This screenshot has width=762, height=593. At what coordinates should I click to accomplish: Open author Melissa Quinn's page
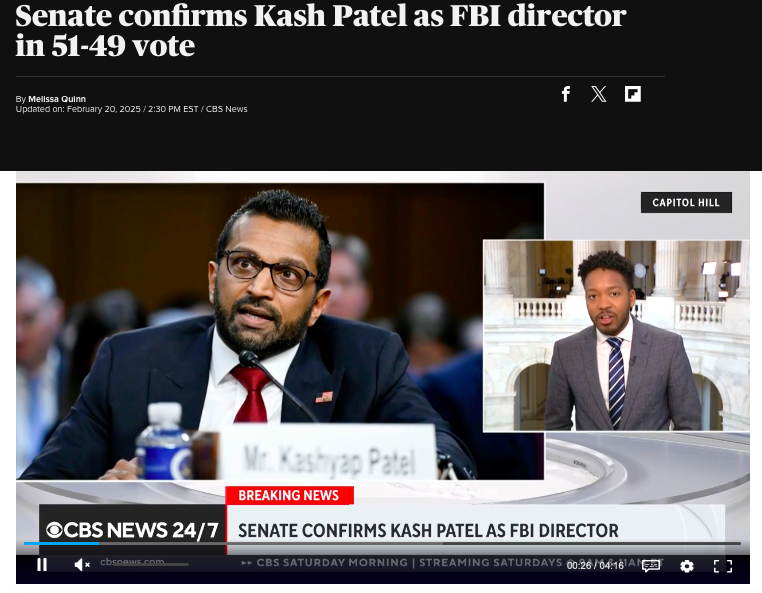[x=57, y=99]
